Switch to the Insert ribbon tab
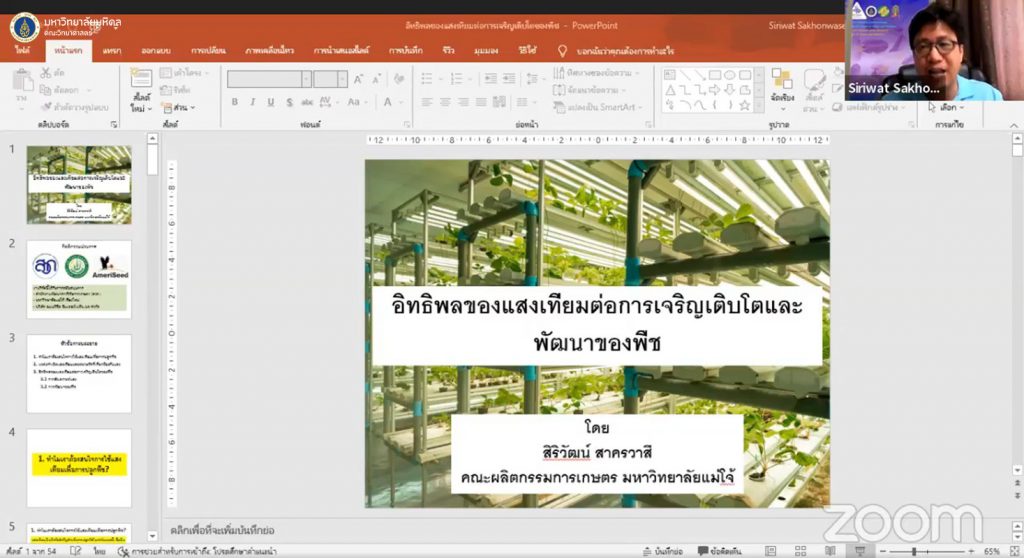Image resolution: width=1024 pixels, height=558 pixels. coord(112,50)
